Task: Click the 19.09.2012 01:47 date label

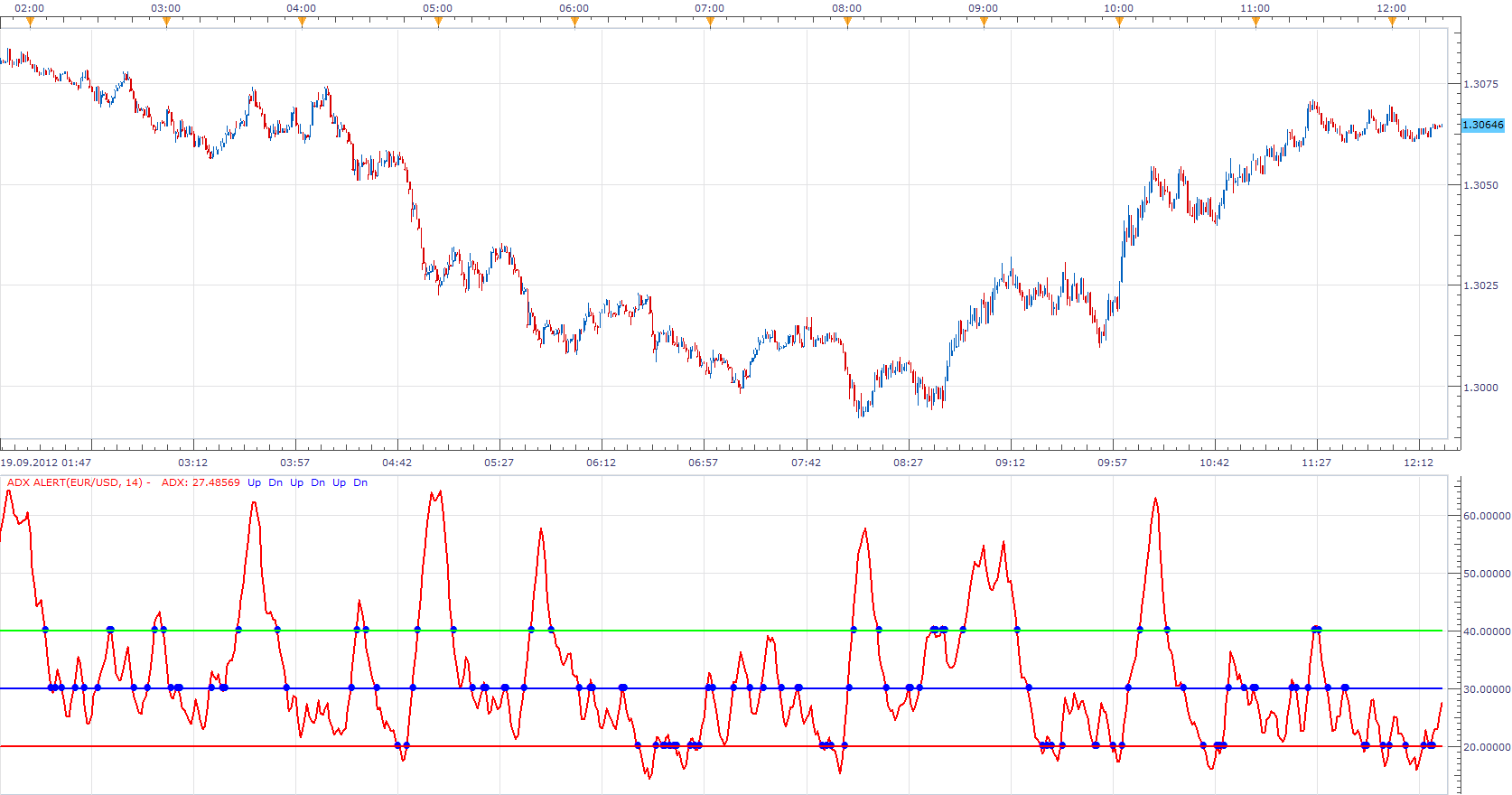Action: point(45,463)
